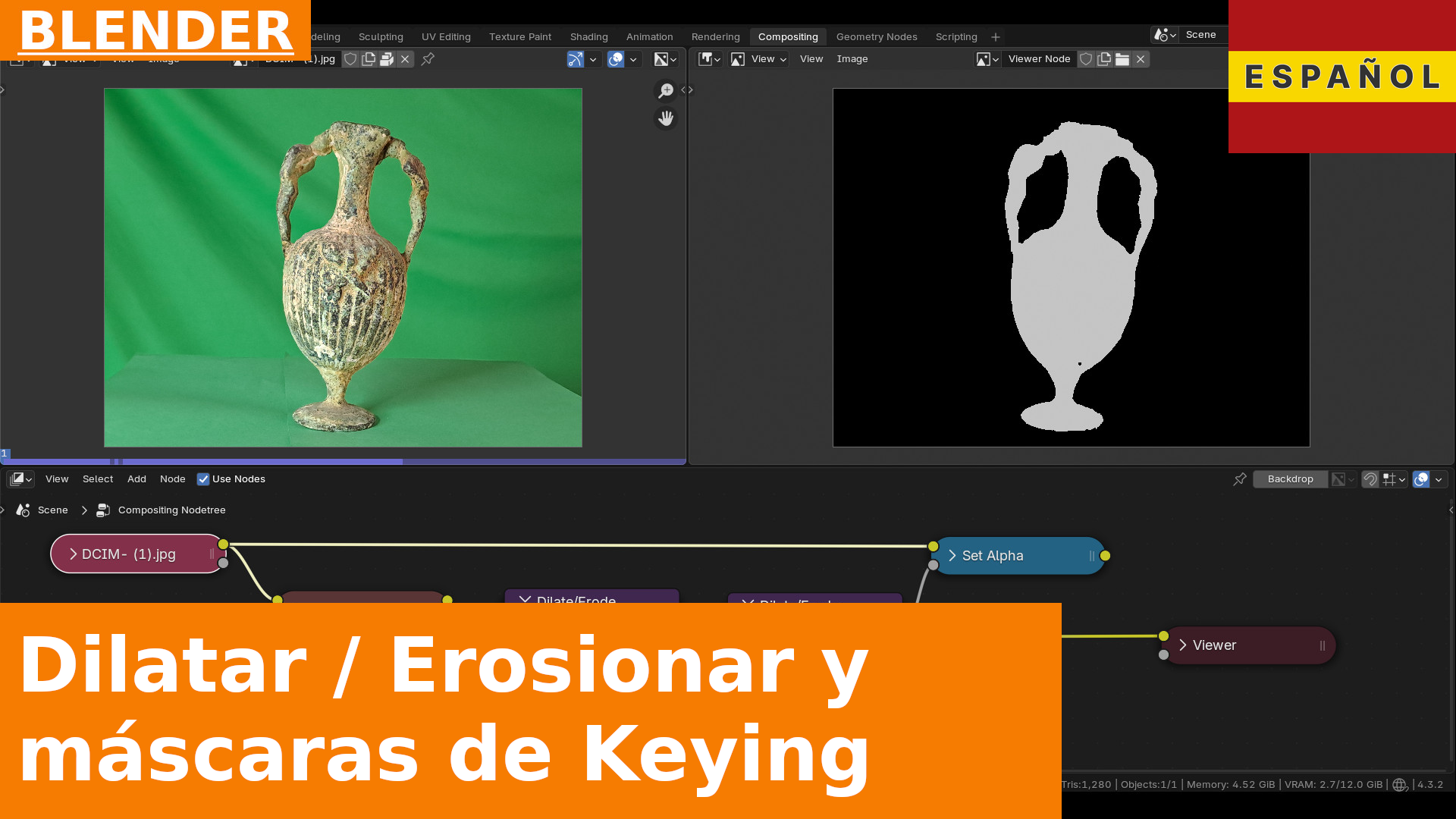The image size is (1456, 819).
Task: Open the View mode dropdown in right editor
Action: coord(758,59)
